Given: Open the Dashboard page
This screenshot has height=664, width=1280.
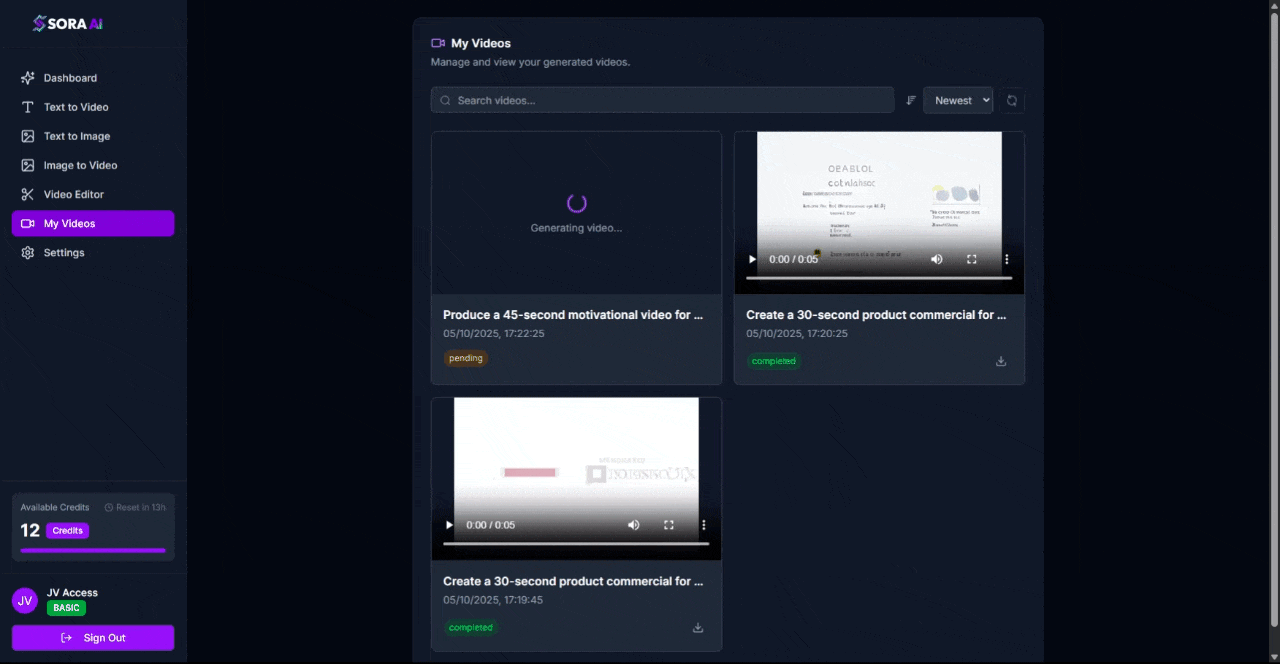Looking at the screenshot, I should click(x=70, y=78).
